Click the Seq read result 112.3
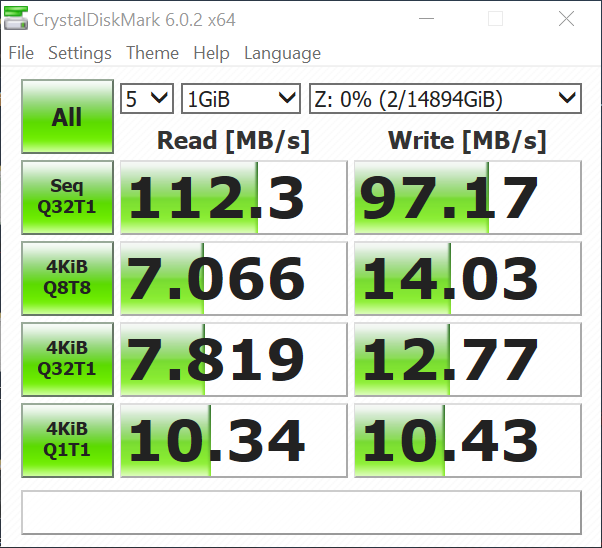 click(x=234, y=197)
